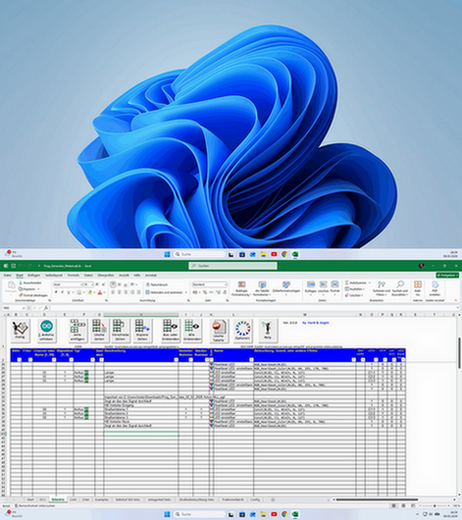The height and width of the screenshot is (520, 462).
Task: Click the Kopiere Zeilen icon
Action: point(142,330)
